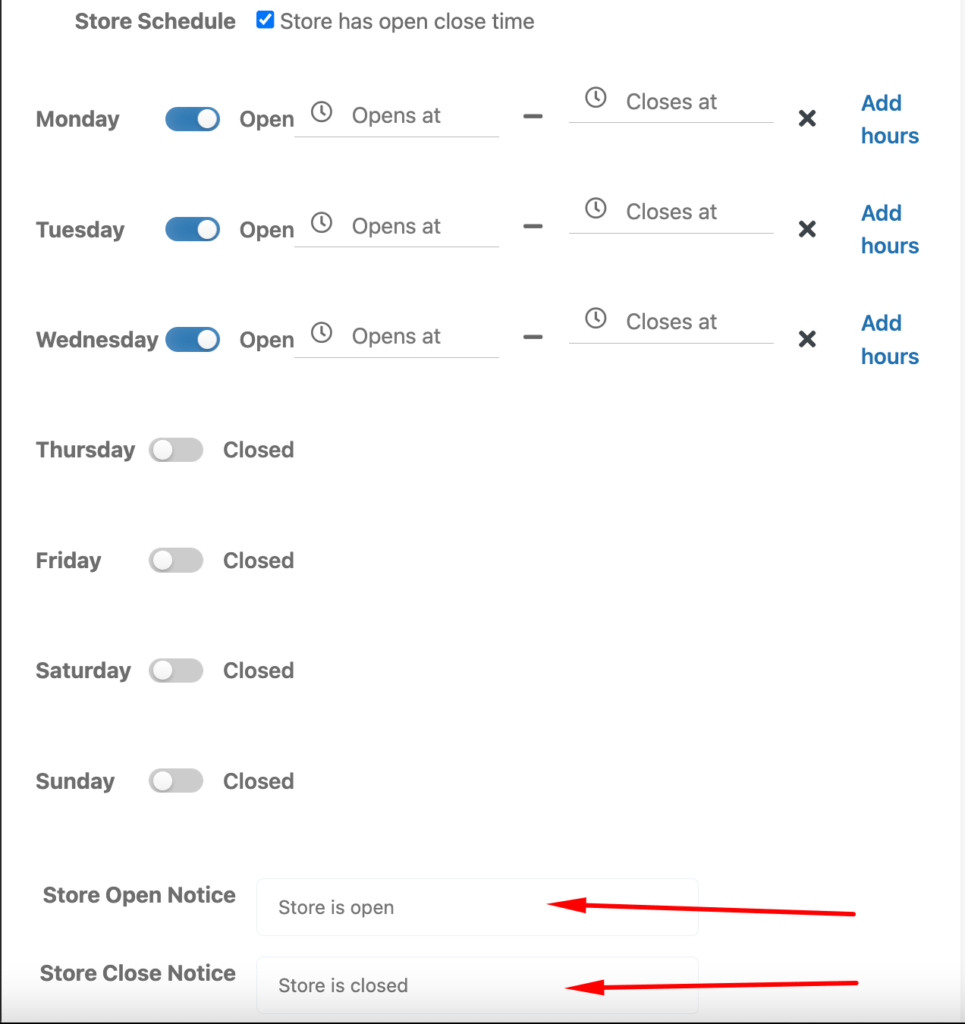
Task: Enable the Sunday toggle
Action: 176,780
